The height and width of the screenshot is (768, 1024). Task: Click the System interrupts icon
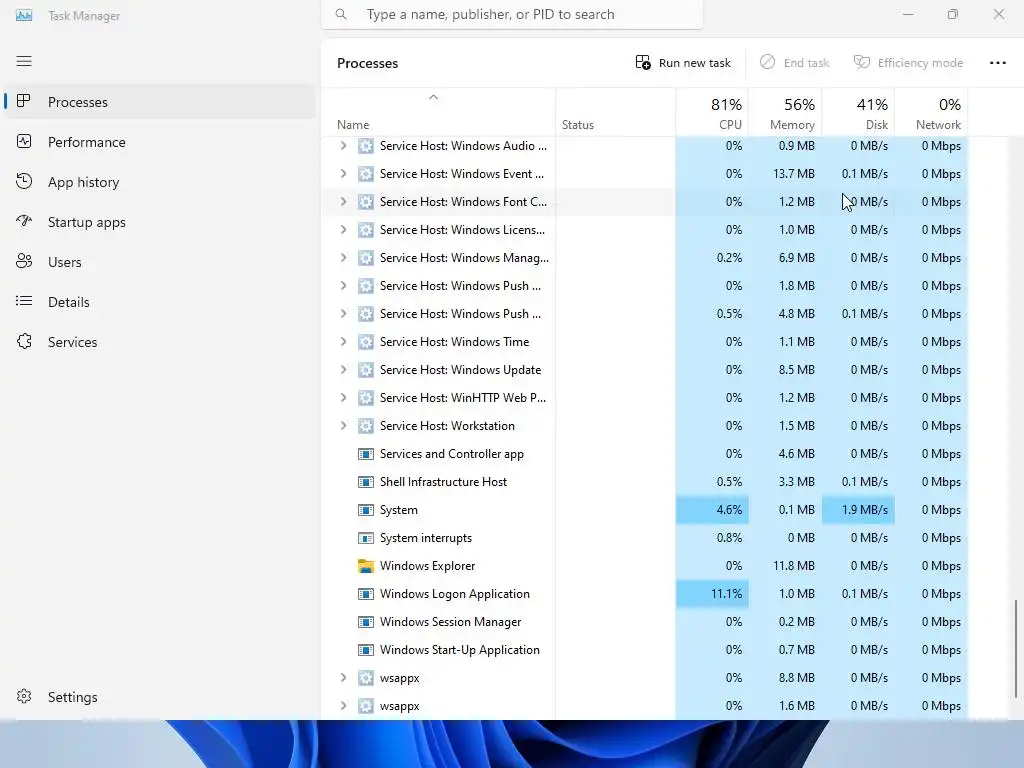366,538
